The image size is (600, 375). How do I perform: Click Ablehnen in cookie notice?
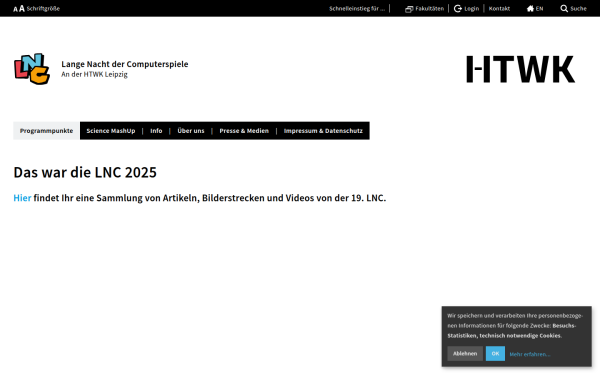465,354
